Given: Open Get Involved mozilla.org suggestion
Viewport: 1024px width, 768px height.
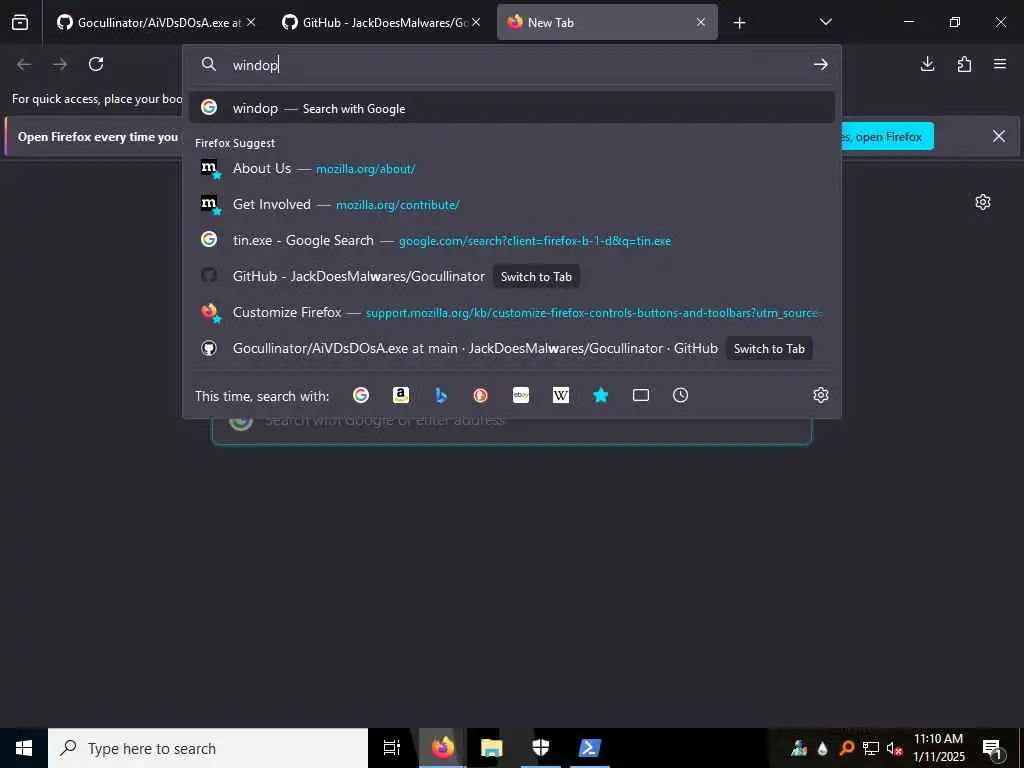Looking at the screenshot, I should pyautogui.click(x=512, y=204).
